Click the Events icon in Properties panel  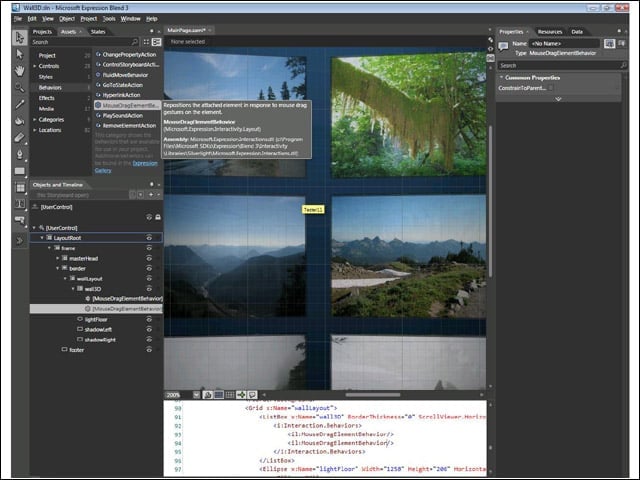(621, 43)
